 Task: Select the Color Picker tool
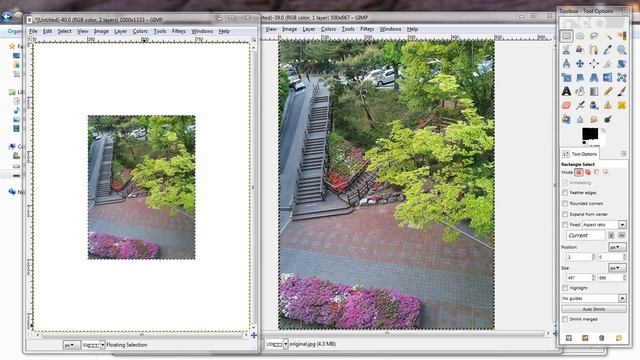[x=608, y=50]
